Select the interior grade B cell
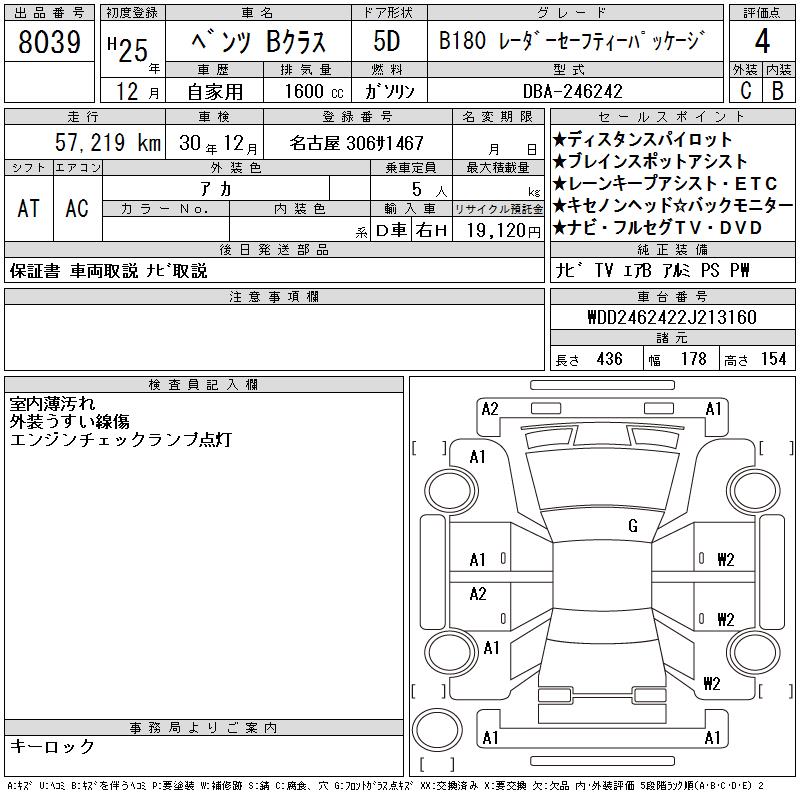This screenshot has height=800, width=800. coord(778,90)
